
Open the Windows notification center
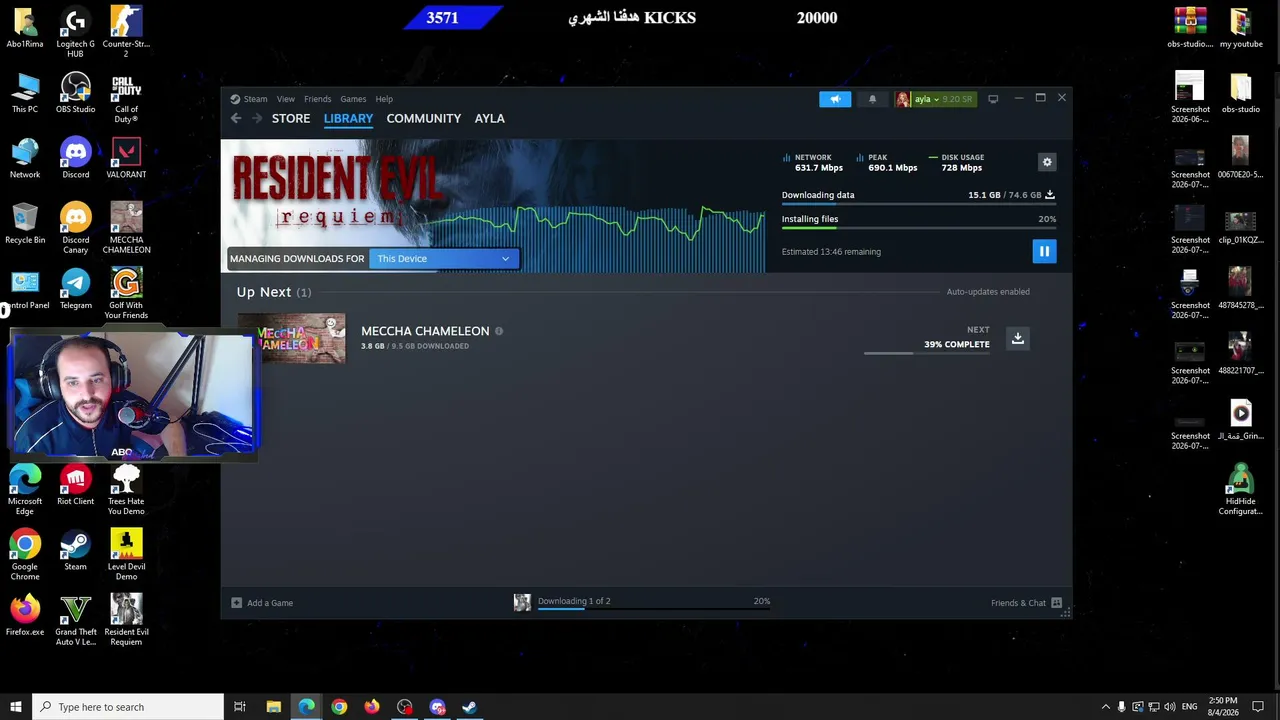(x=1258, y=707)
